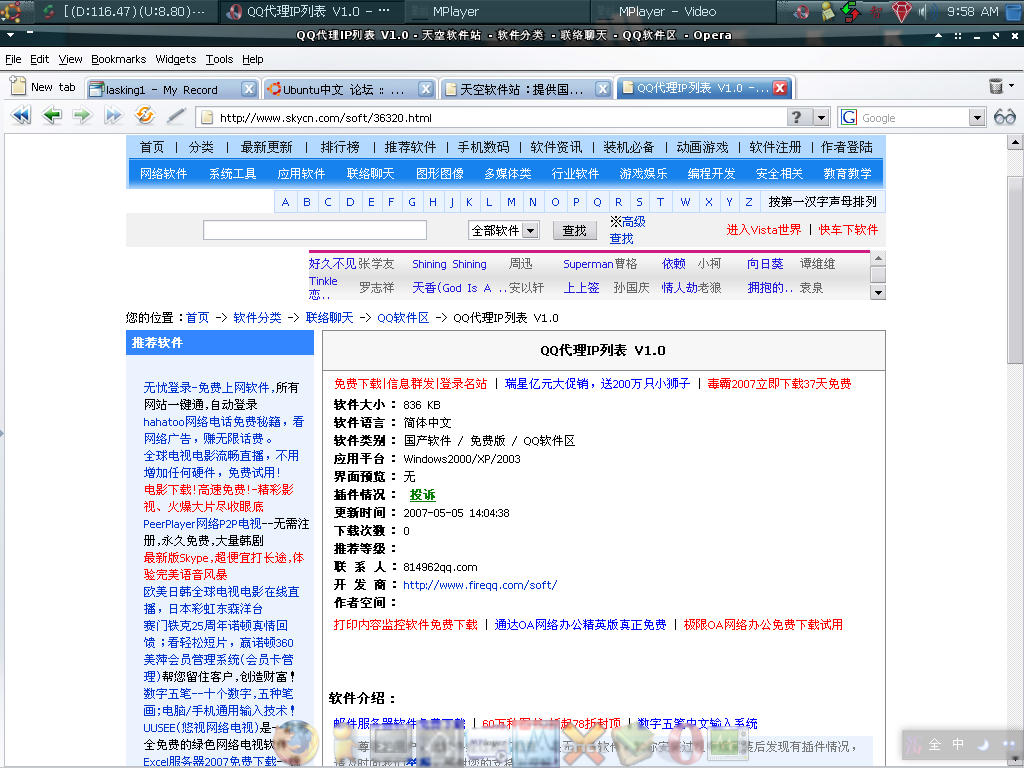Image resolution: width=1024 pixels, height=768 pixels.
Task: Click the wand (pencil) toolbar icon
Action: [176, 116]
